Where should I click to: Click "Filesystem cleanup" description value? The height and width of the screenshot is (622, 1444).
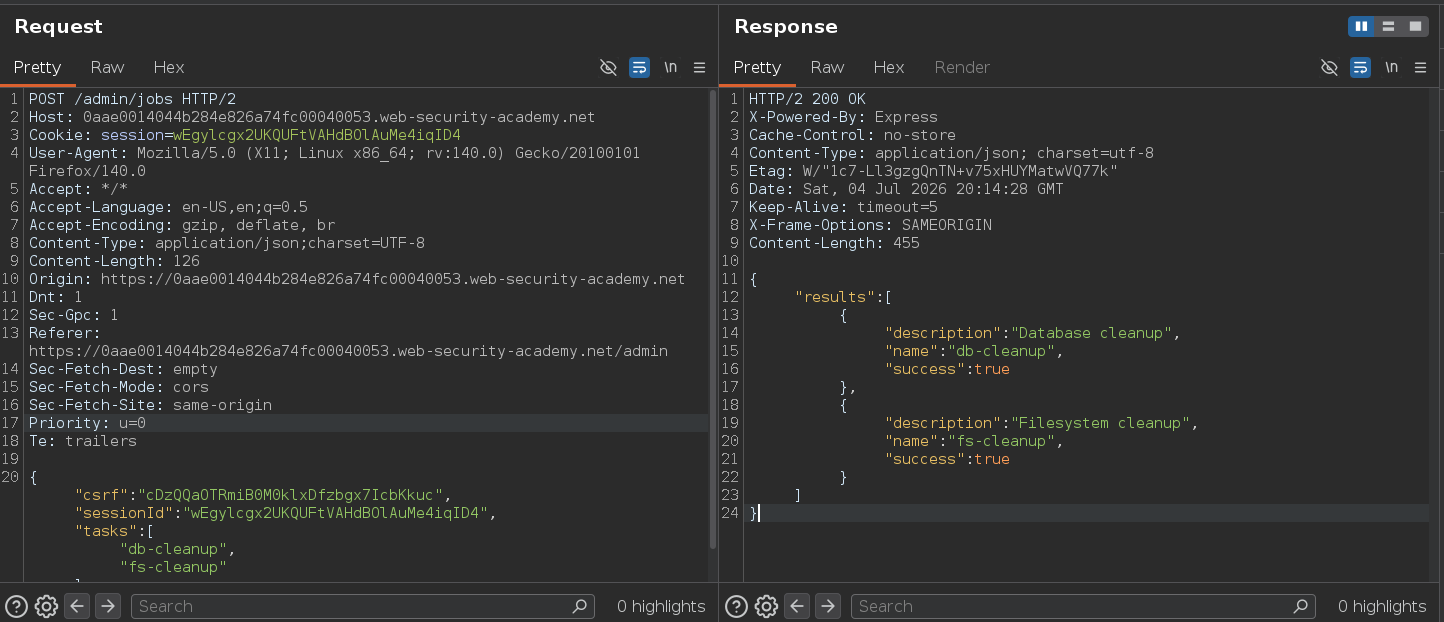(x=1100, y=423)
